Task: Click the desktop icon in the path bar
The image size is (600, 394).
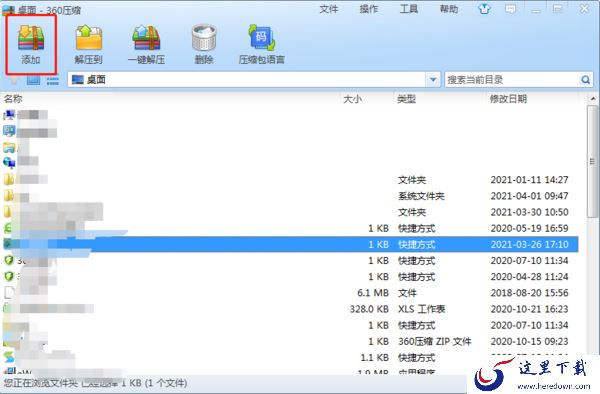Action: 78,80
